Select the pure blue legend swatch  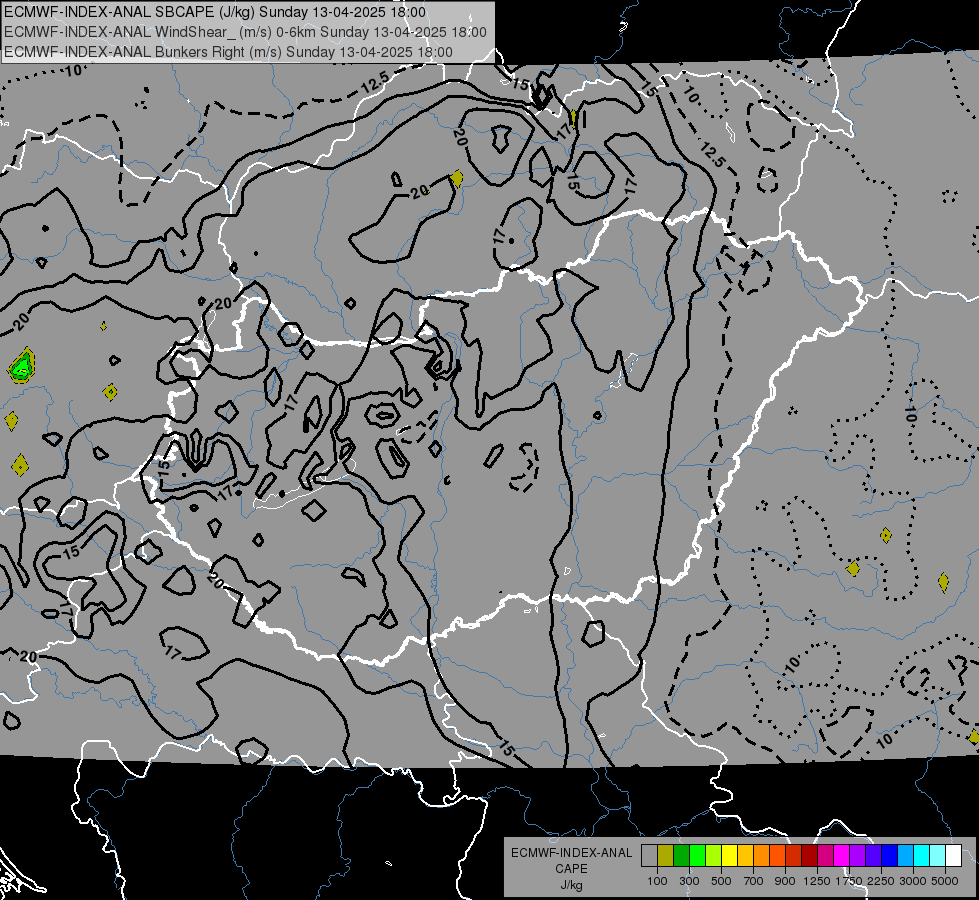(889, 856)
